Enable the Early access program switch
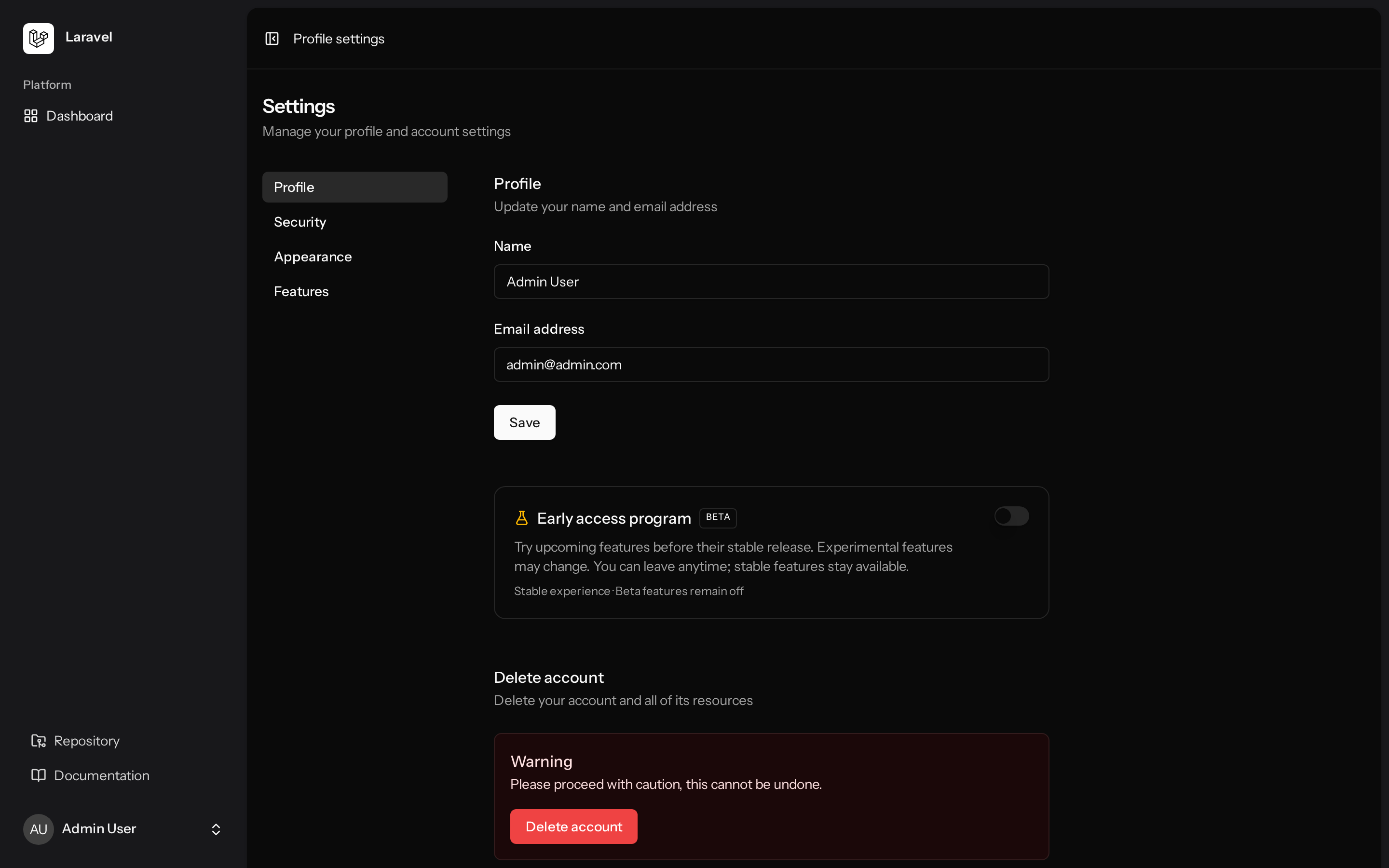Screen dimensions: 1389x868 pyautogui.click(x=1011, y=516)
